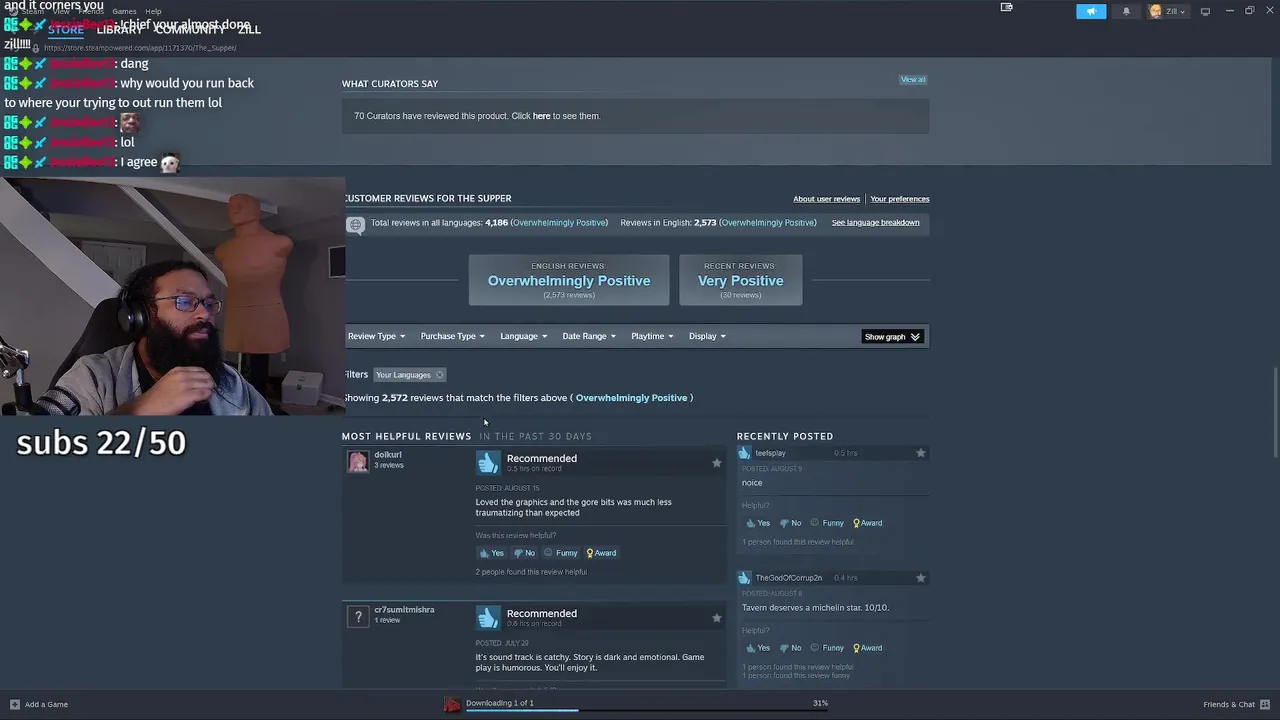Click the curators View all button
The width and height of the screenshot is (1280, 720).
[x=913, y=79]
